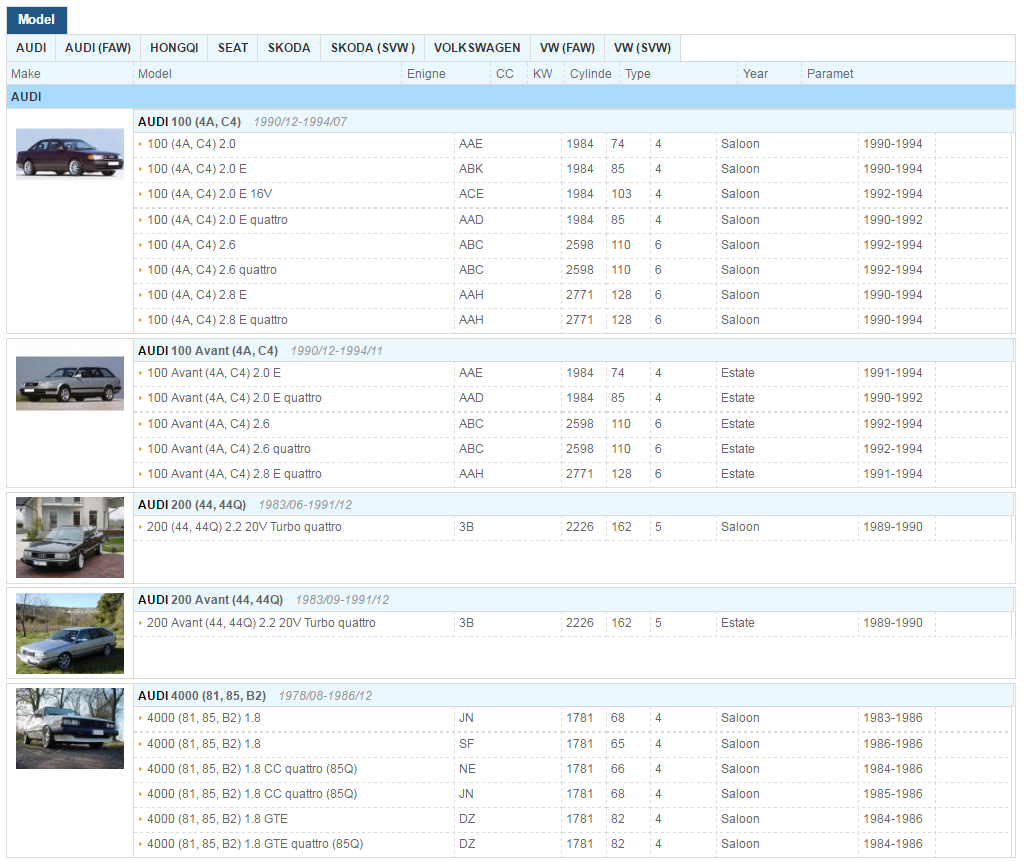Image resolution: width=1024 pixels, height=862 pixels.
Task: Open 4000 1.8 CC quattro (85Q) NE row
Action: 252,769
